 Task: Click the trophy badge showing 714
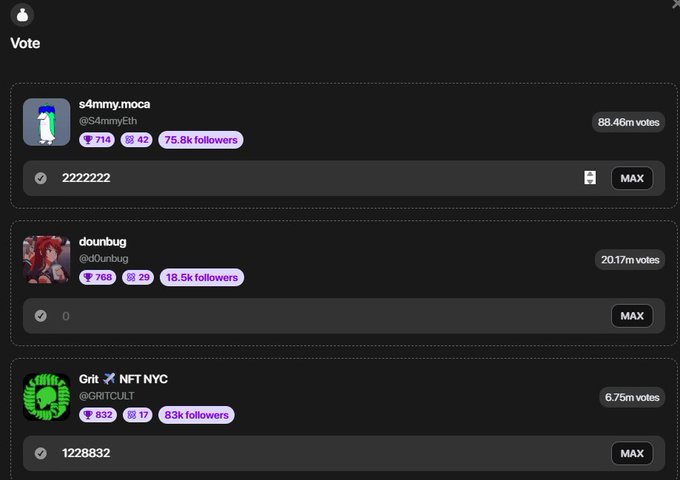pyautogui.click(x=97, y=140)
